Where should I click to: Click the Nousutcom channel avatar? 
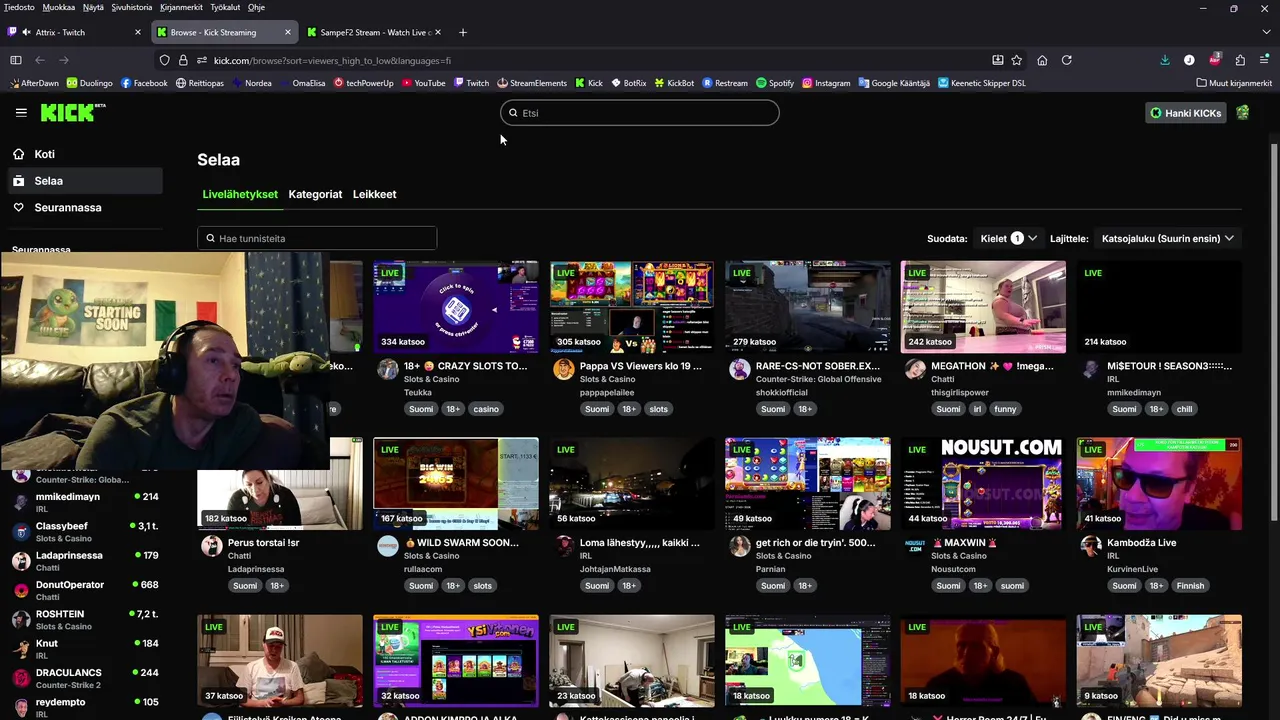click(916, 546)
